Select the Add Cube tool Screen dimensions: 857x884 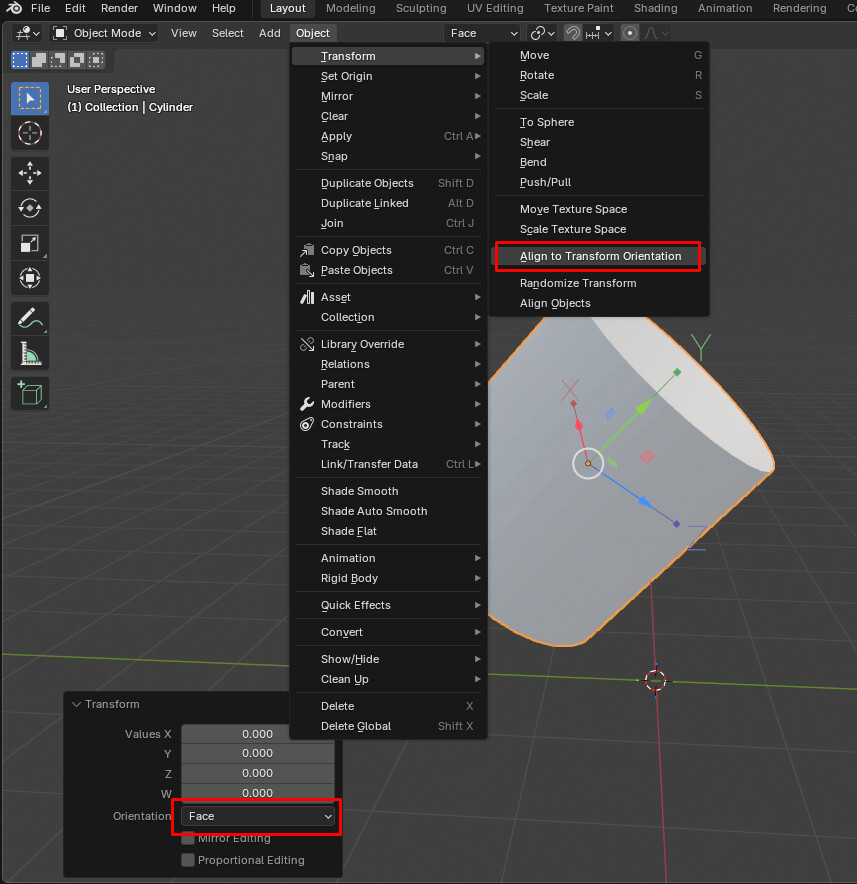30,393
